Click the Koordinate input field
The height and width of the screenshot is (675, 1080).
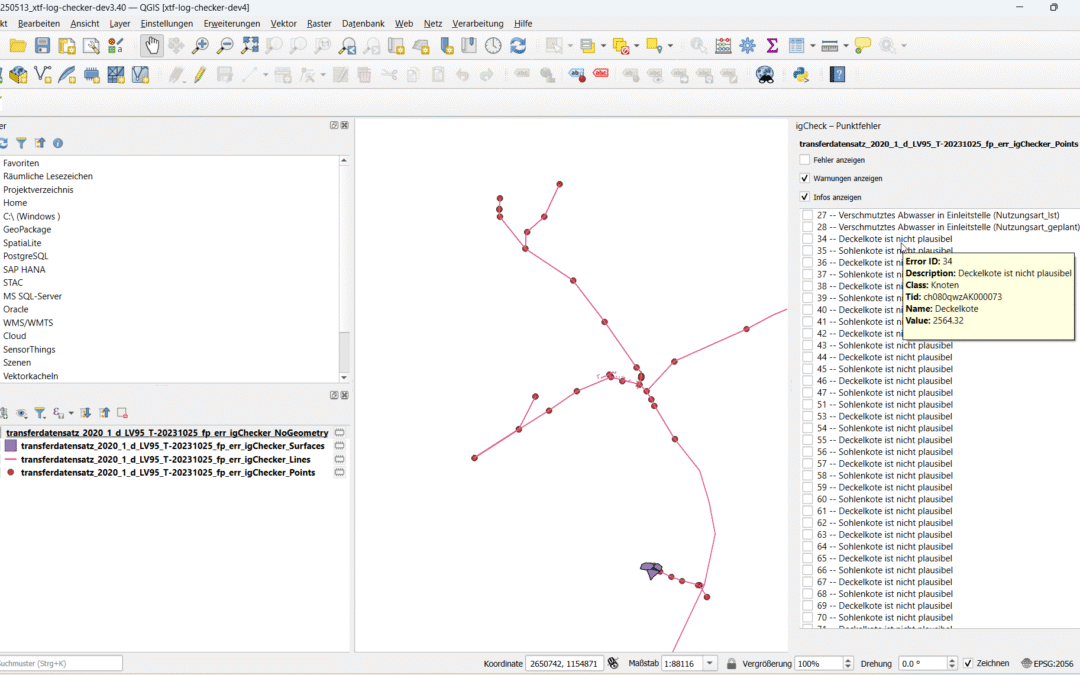(x=563, y=663)
